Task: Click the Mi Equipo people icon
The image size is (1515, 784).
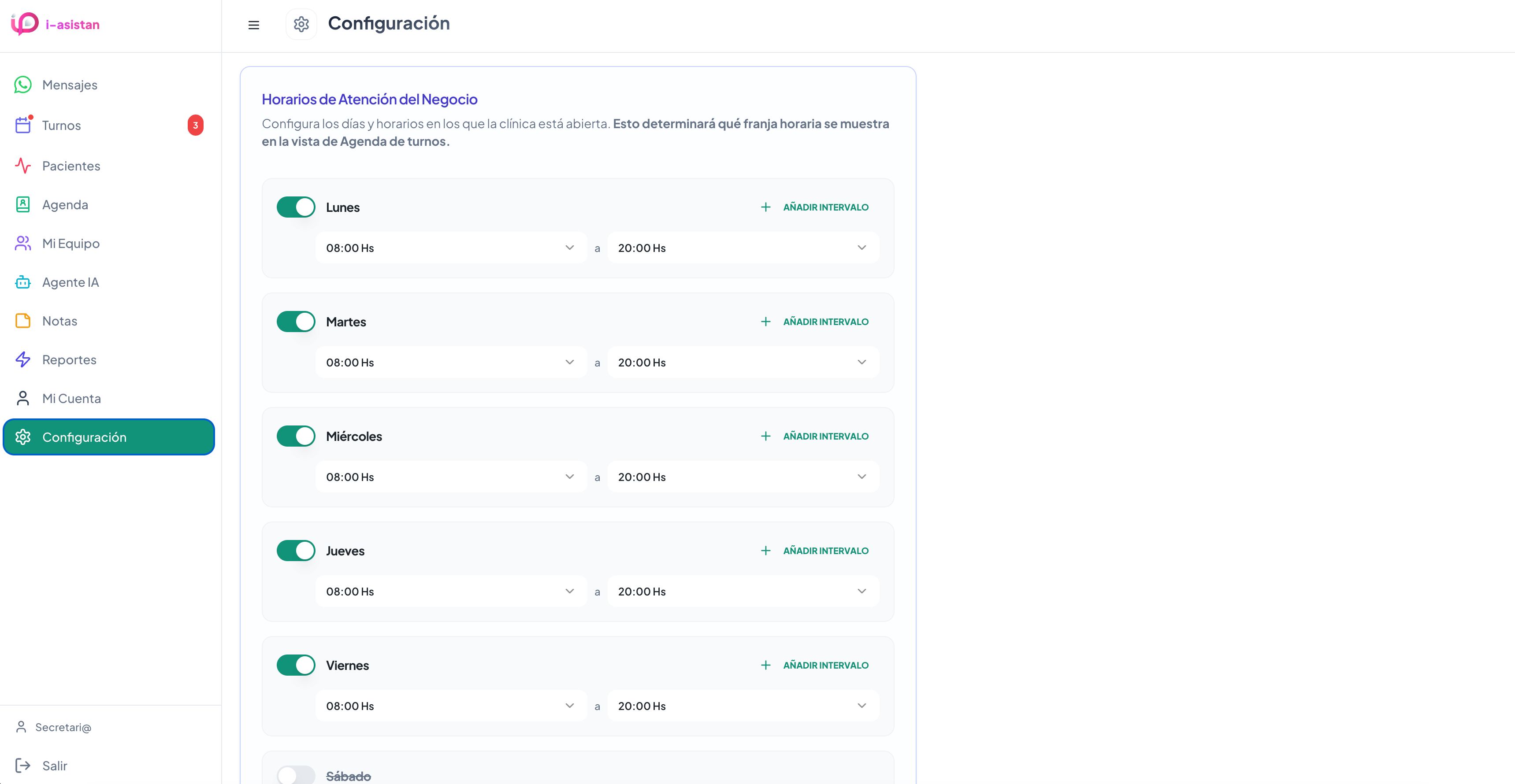Action: 23,243
